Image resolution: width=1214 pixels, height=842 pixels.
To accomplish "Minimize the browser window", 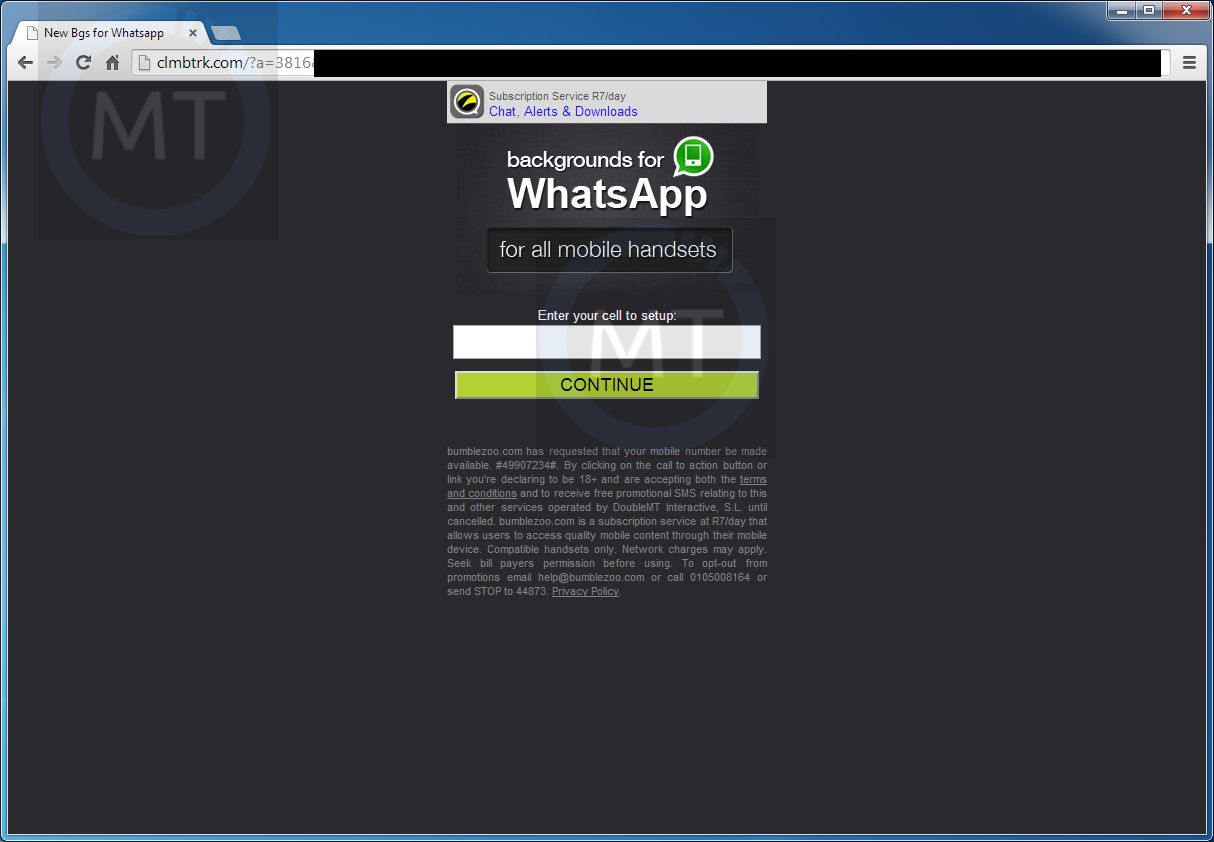I will coord(1121,10).
